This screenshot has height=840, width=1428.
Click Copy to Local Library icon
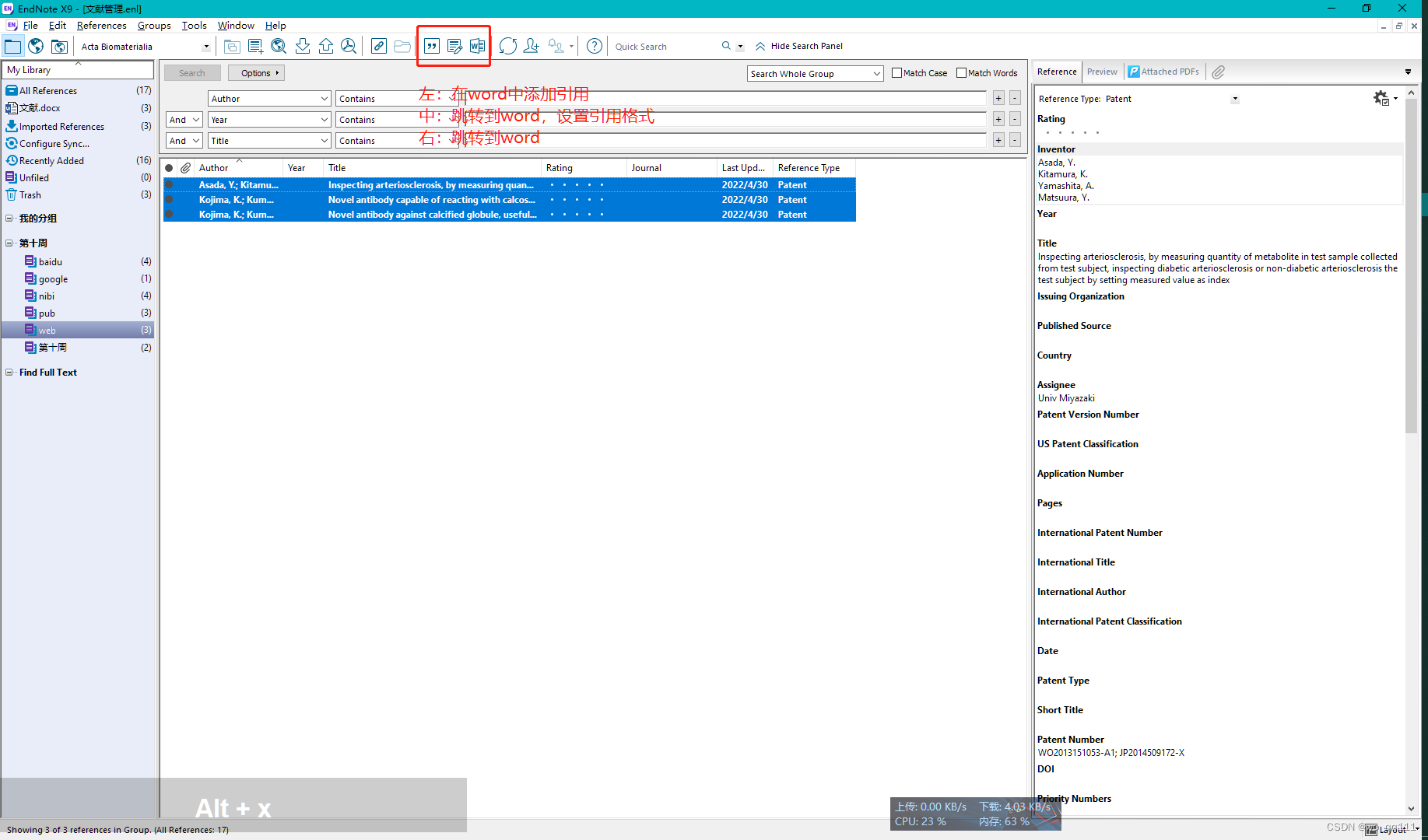(232, 46)
